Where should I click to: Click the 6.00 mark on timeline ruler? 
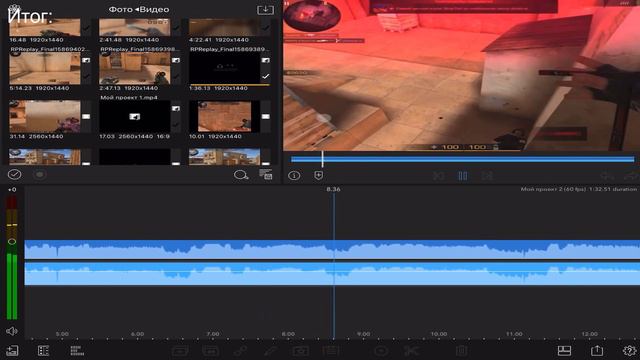tap(137, 334)
